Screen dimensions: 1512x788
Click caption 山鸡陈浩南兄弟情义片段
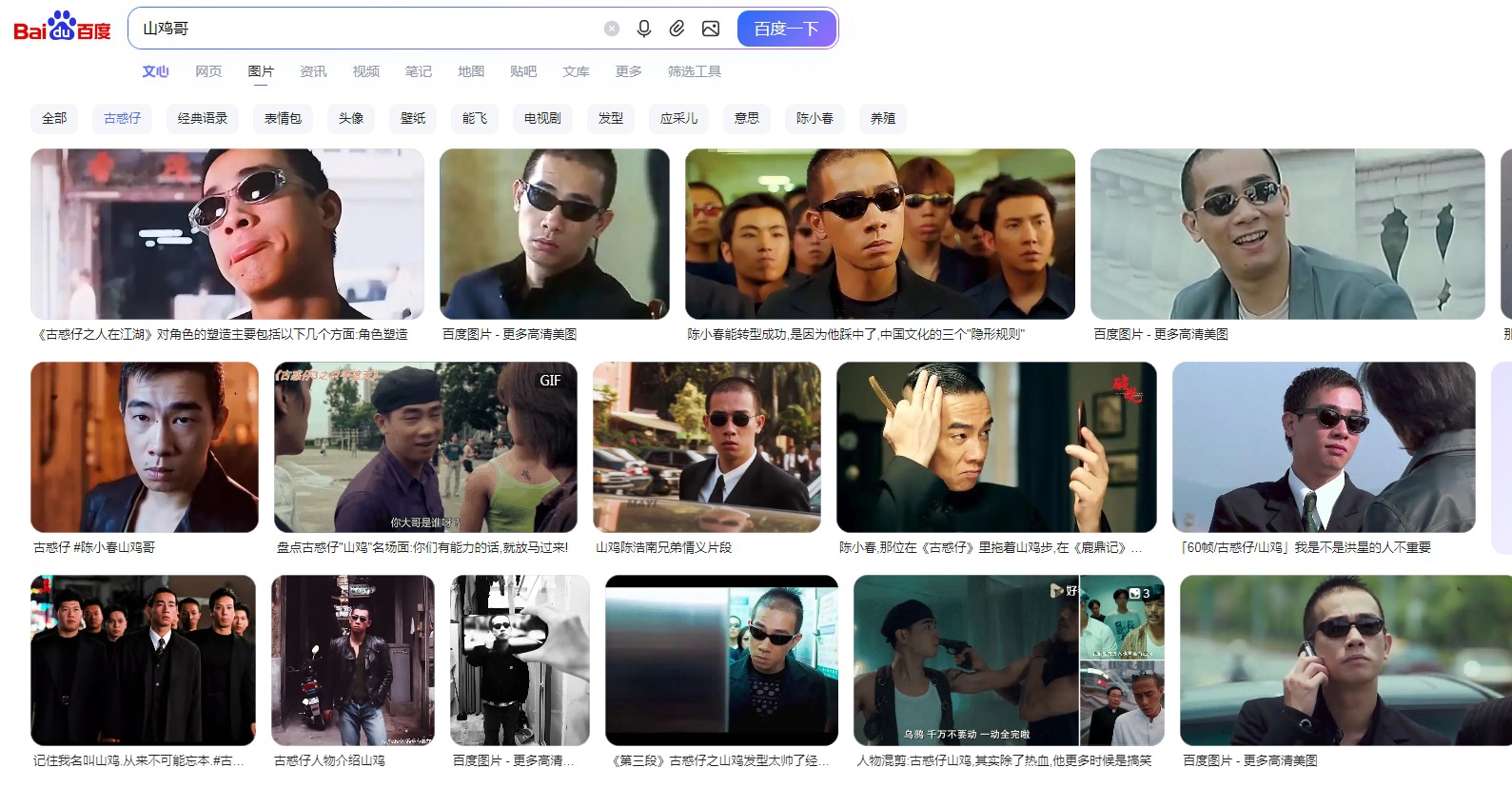tap(664, 547)
